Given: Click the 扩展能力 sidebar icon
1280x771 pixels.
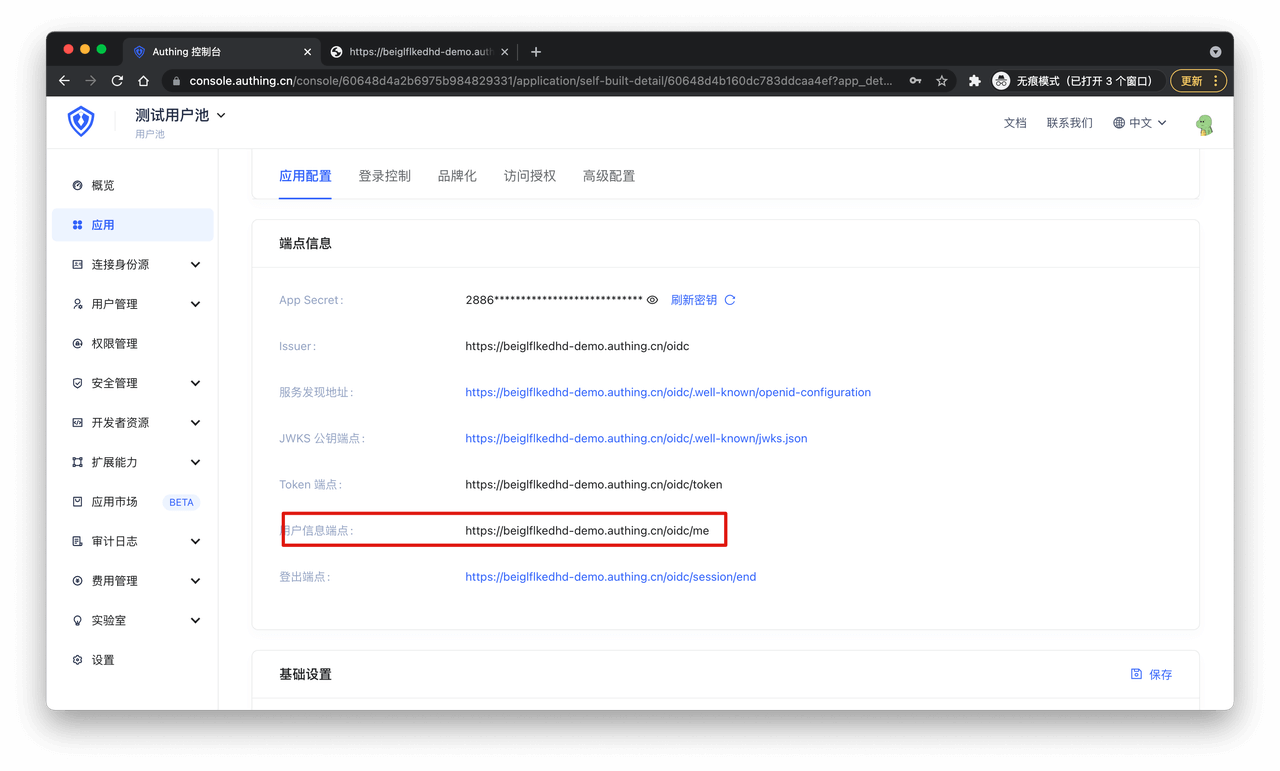Looking at the screenshot, I should coord(77,462).
